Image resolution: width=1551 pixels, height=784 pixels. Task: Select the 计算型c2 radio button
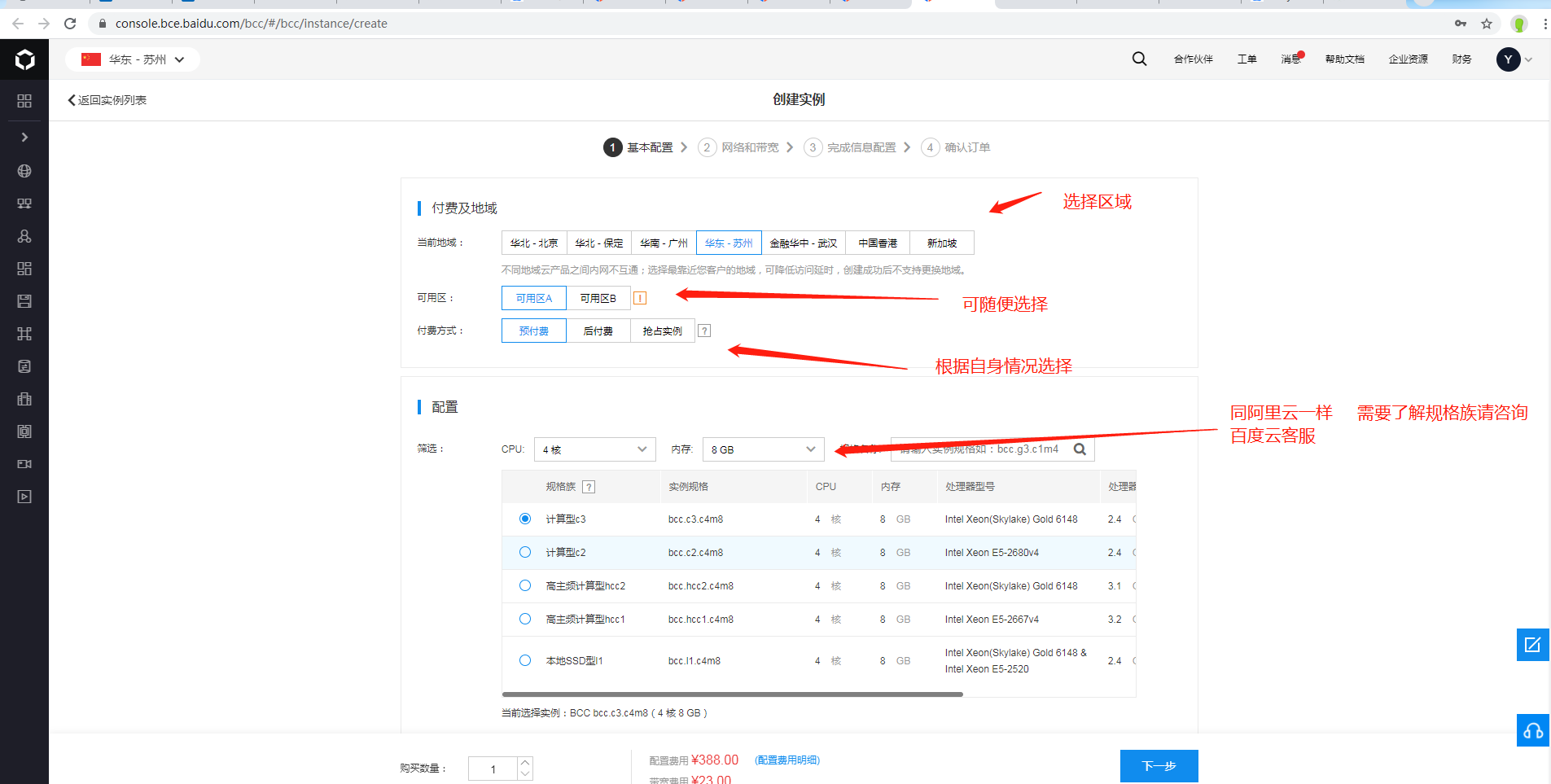pos(525,552)
